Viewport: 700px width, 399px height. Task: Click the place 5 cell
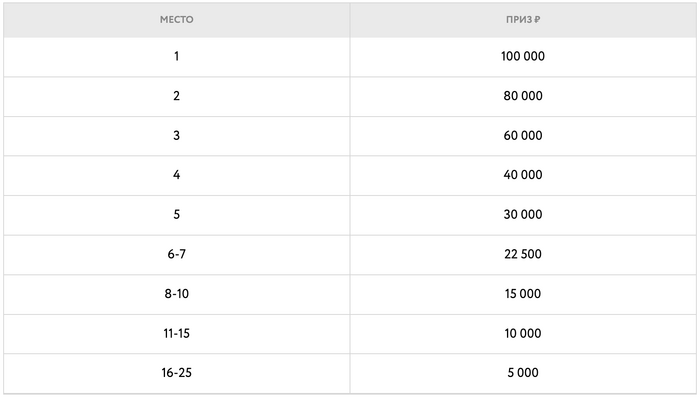(176, 215)
